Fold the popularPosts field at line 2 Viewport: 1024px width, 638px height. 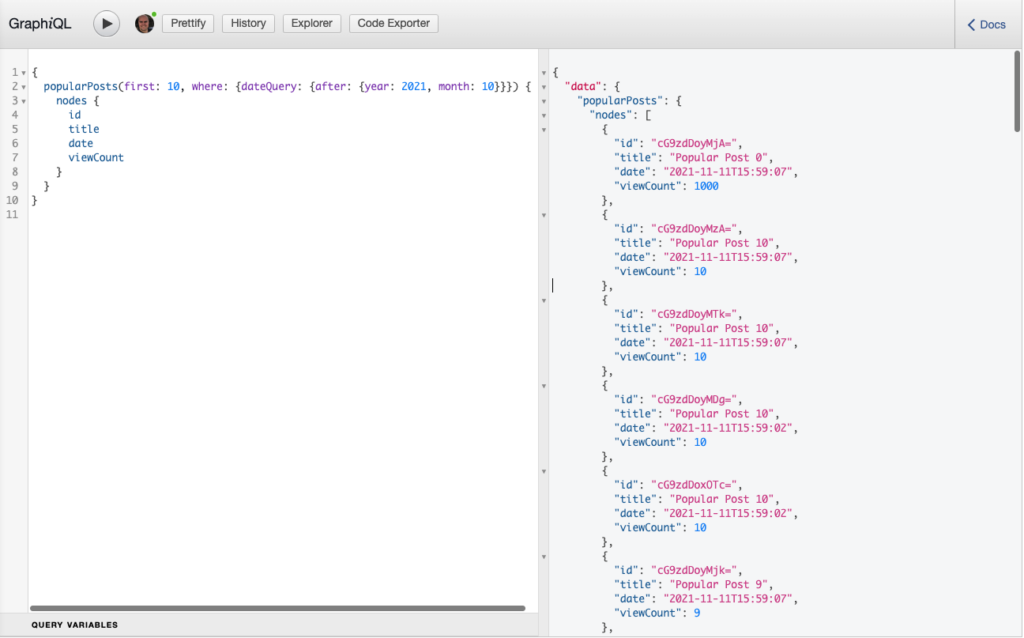(x=23, y=87)
